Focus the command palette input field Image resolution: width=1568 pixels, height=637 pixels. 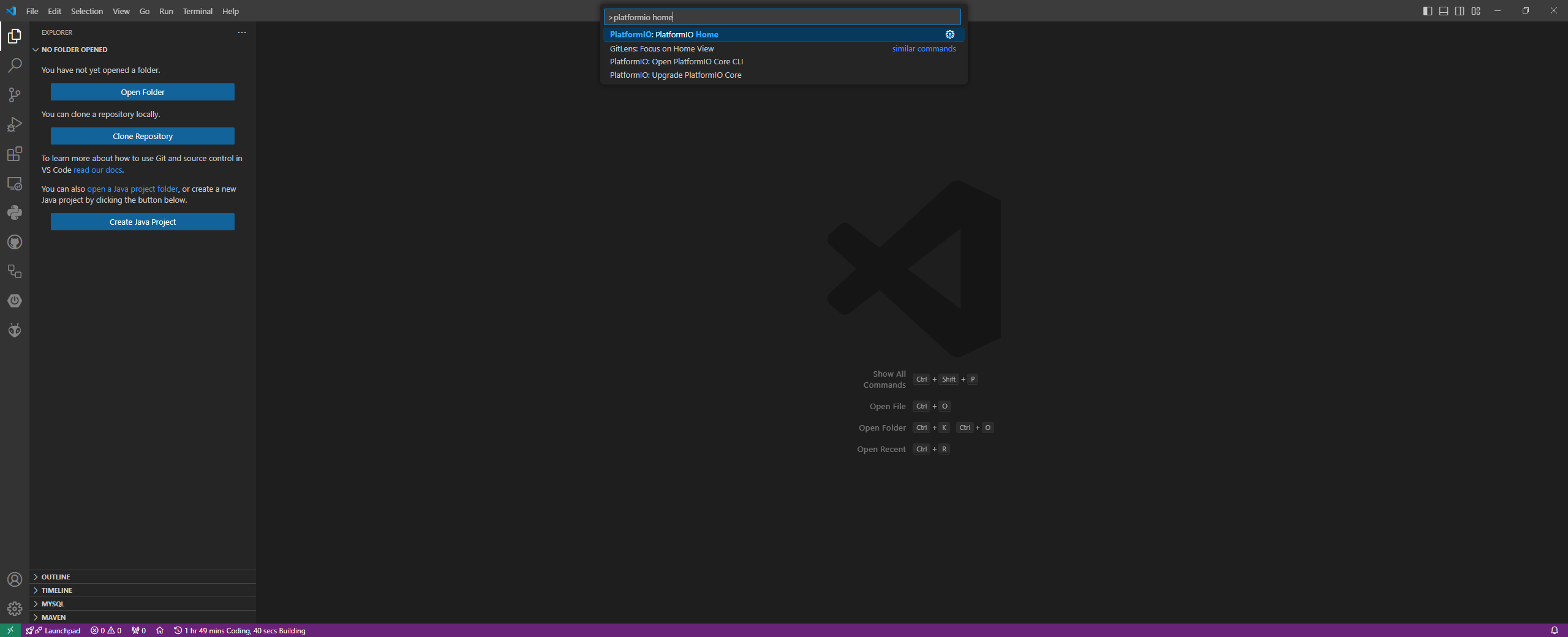(x=782, y=17)
